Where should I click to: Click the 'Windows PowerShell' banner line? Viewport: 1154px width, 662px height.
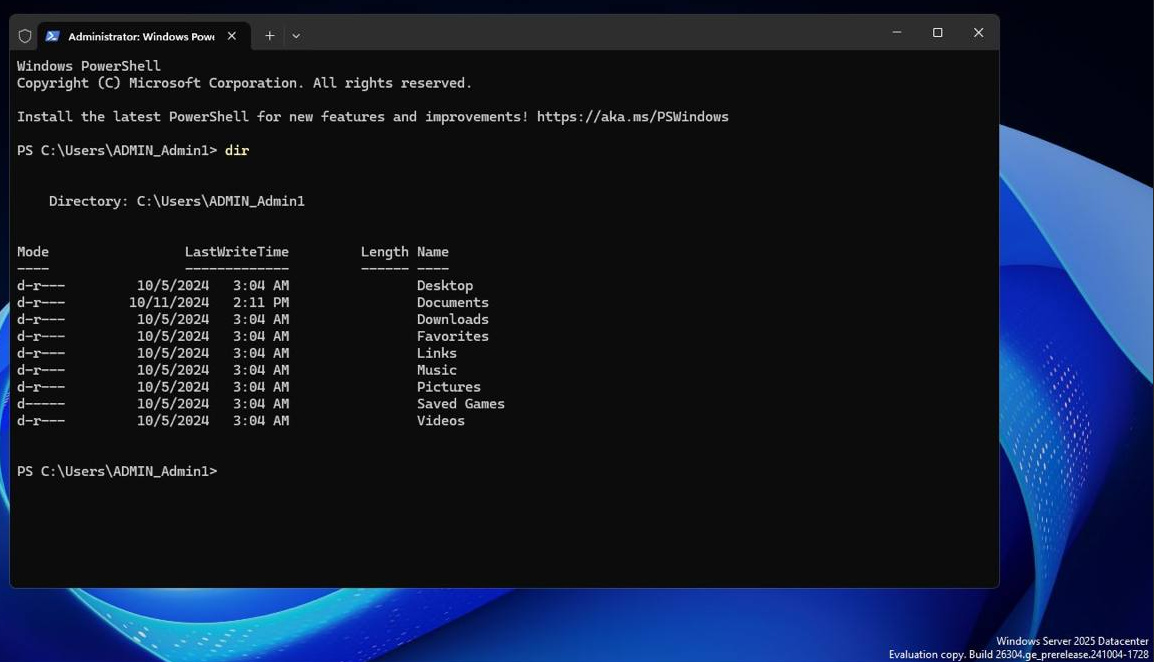coord(88,66)
